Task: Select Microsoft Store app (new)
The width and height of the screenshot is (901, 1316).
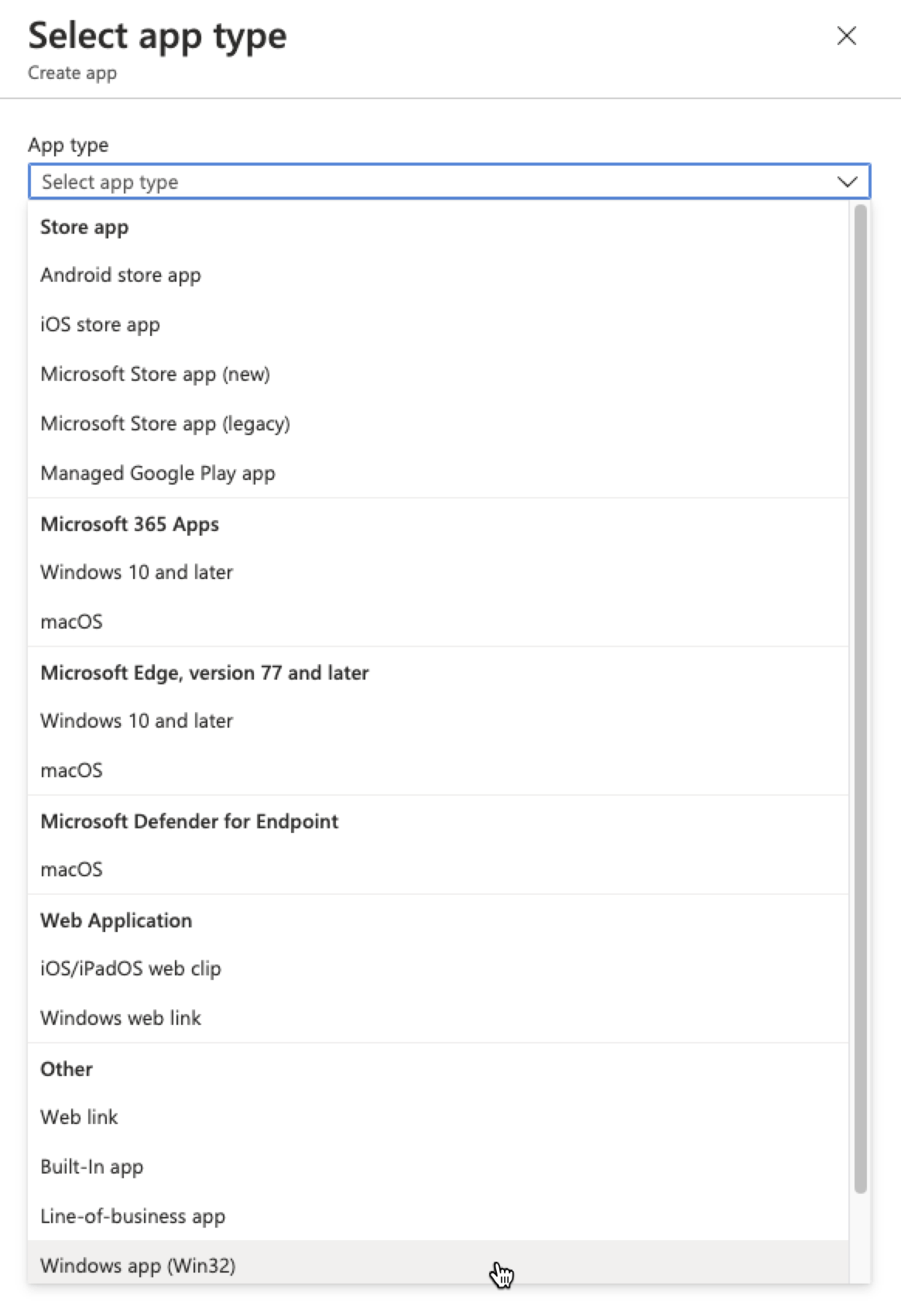Action: tap(438, 374)
